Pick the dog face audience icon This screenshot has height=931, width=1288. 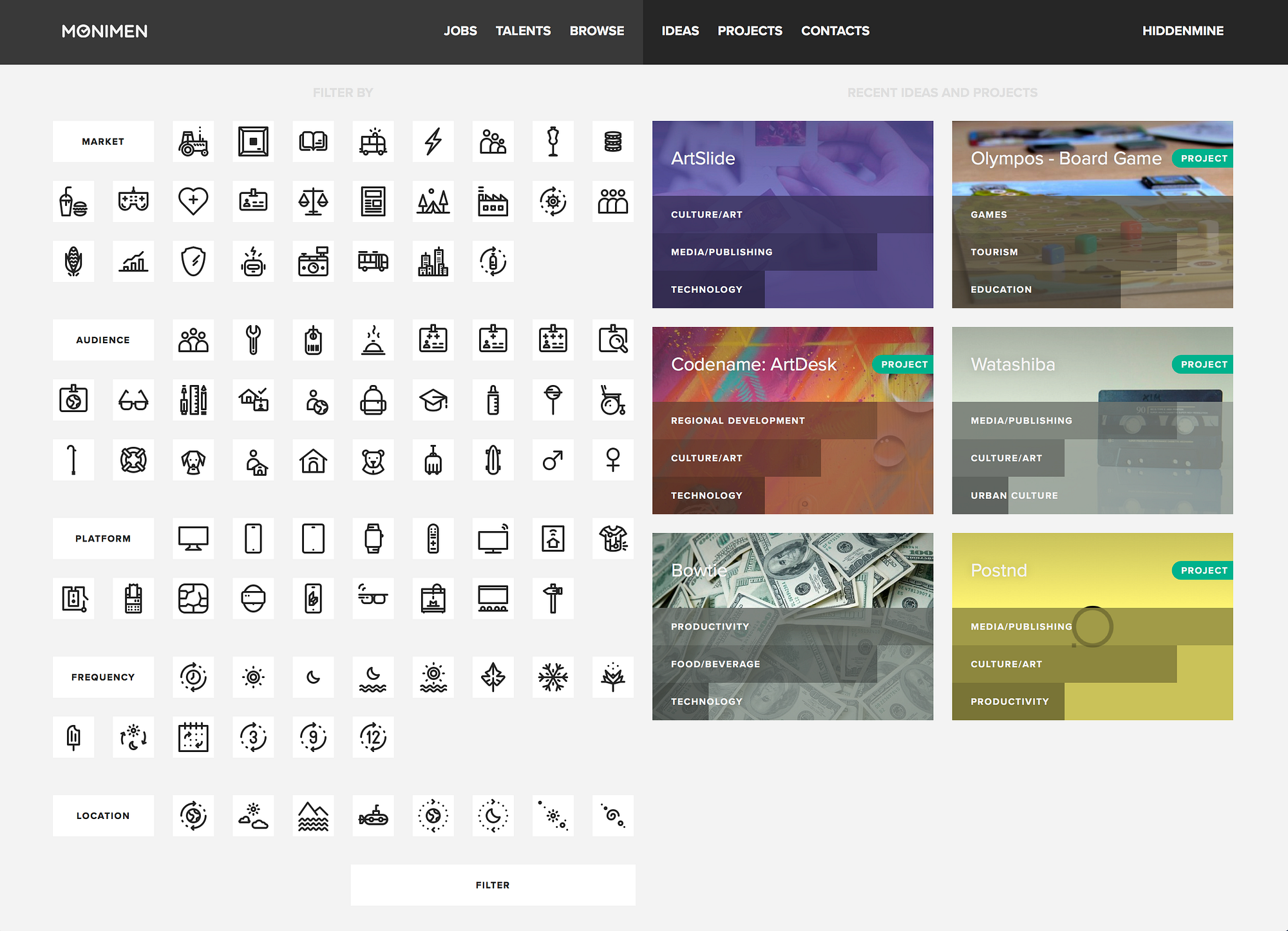[x=193, y=460]
